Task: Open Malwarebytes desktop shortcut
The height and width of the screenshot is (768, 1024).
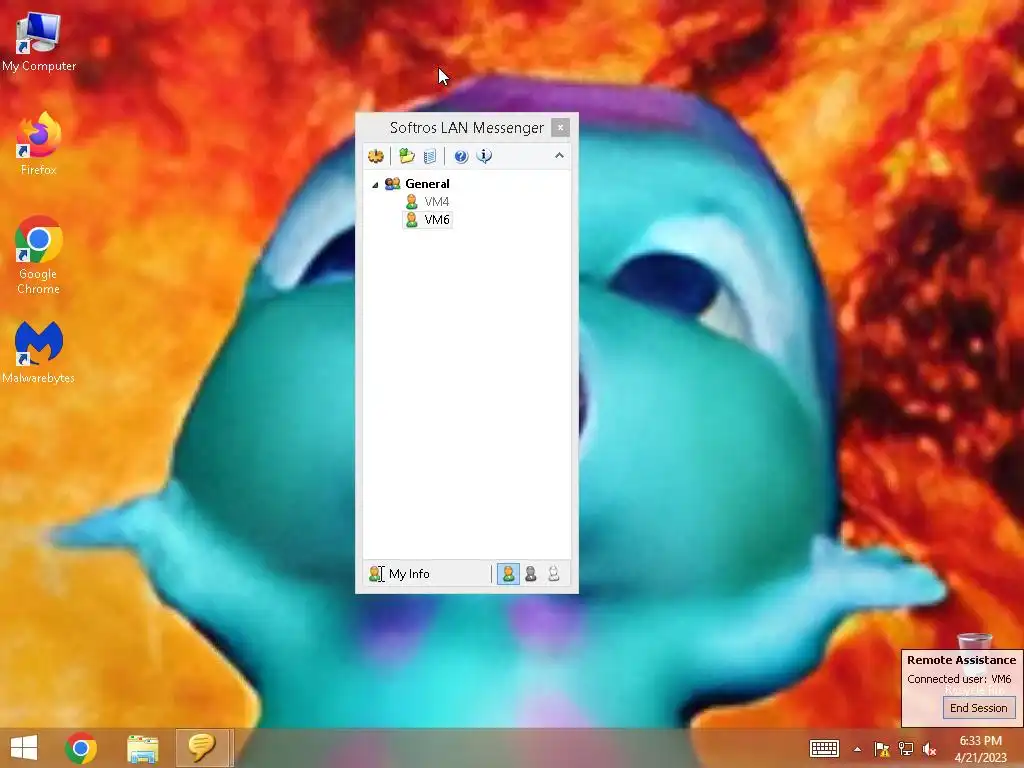Action: [x=39, y=351]
